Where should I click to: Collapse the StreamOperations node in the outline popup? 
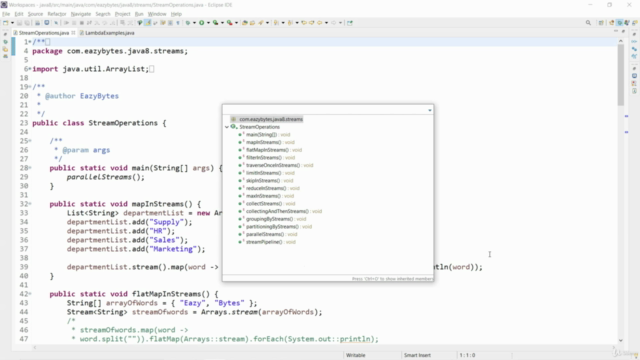tap(227, 127)
